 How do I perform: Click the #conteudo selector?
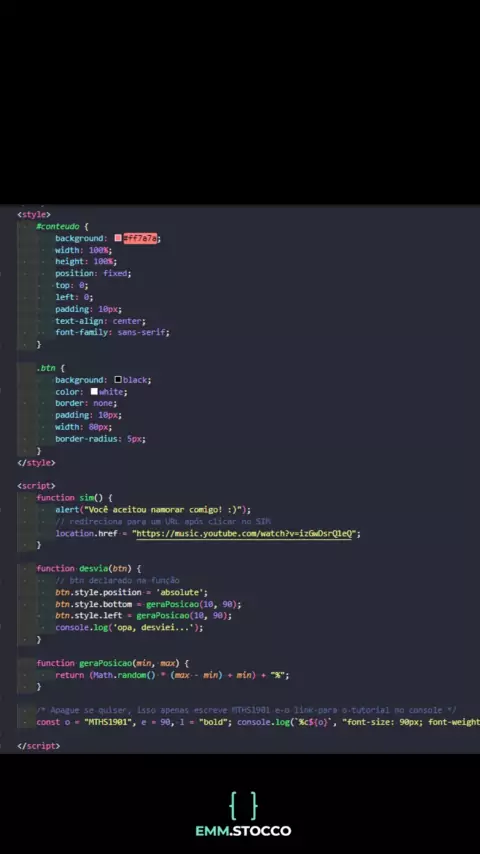pyautogui.click(x=58, y=227)
